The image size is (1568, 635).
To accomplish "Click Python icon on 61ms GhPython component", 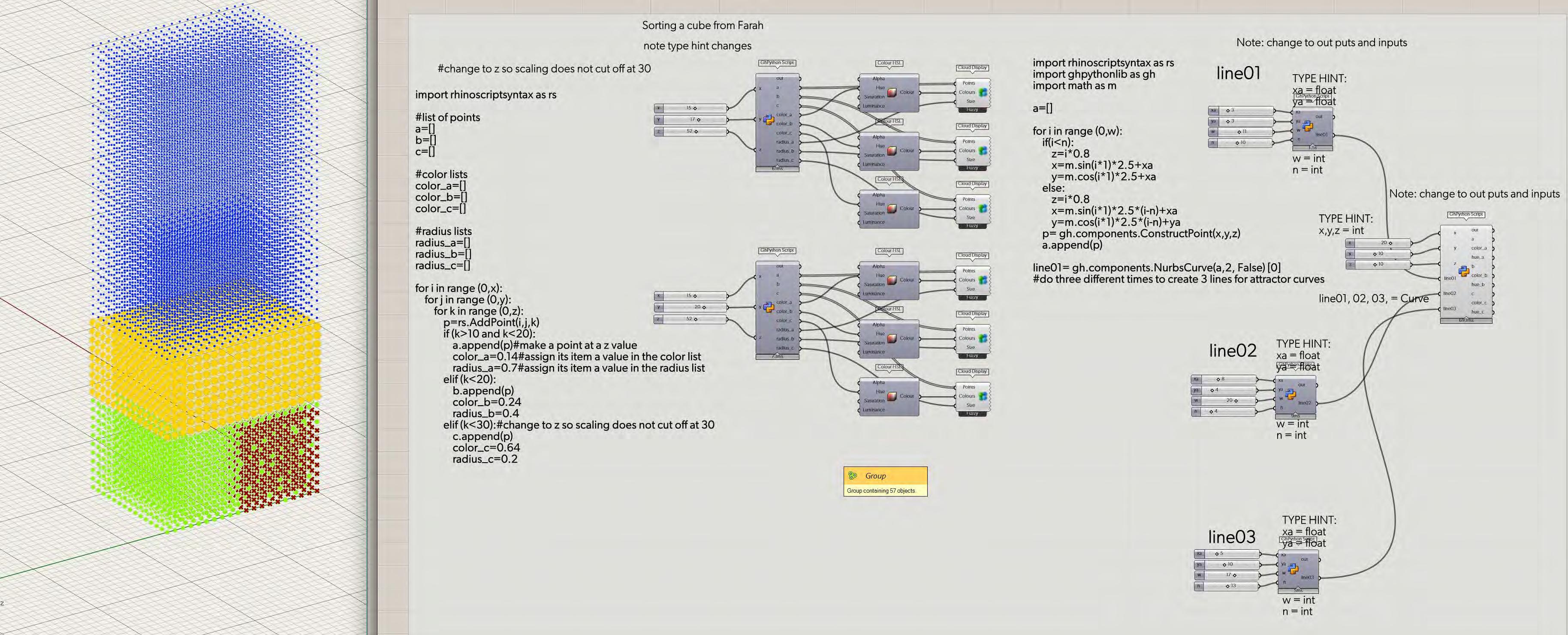I will point(769,120).
